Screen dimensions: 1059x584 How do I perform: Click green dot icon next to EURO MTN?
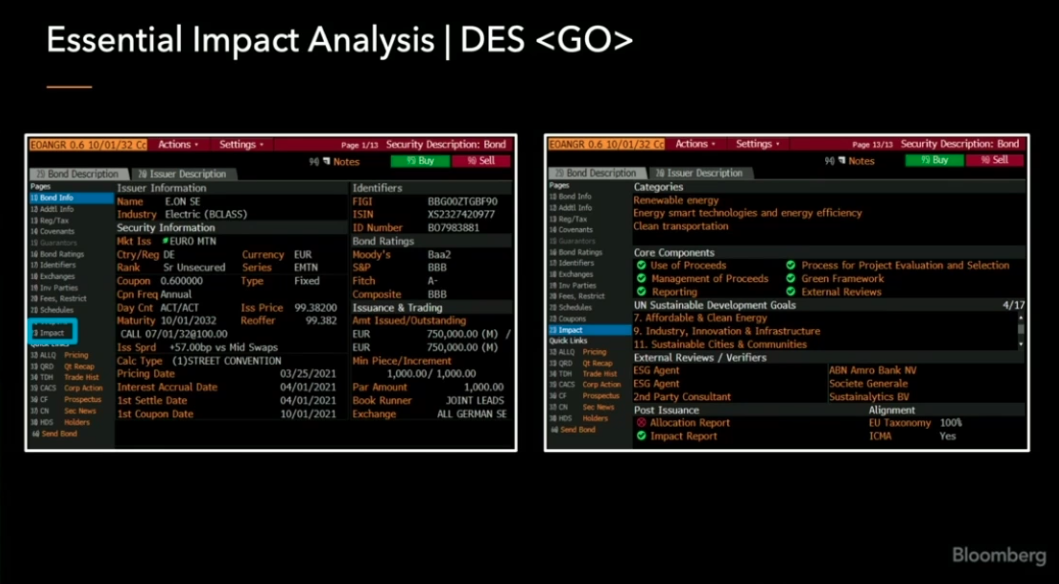[165, 241]
